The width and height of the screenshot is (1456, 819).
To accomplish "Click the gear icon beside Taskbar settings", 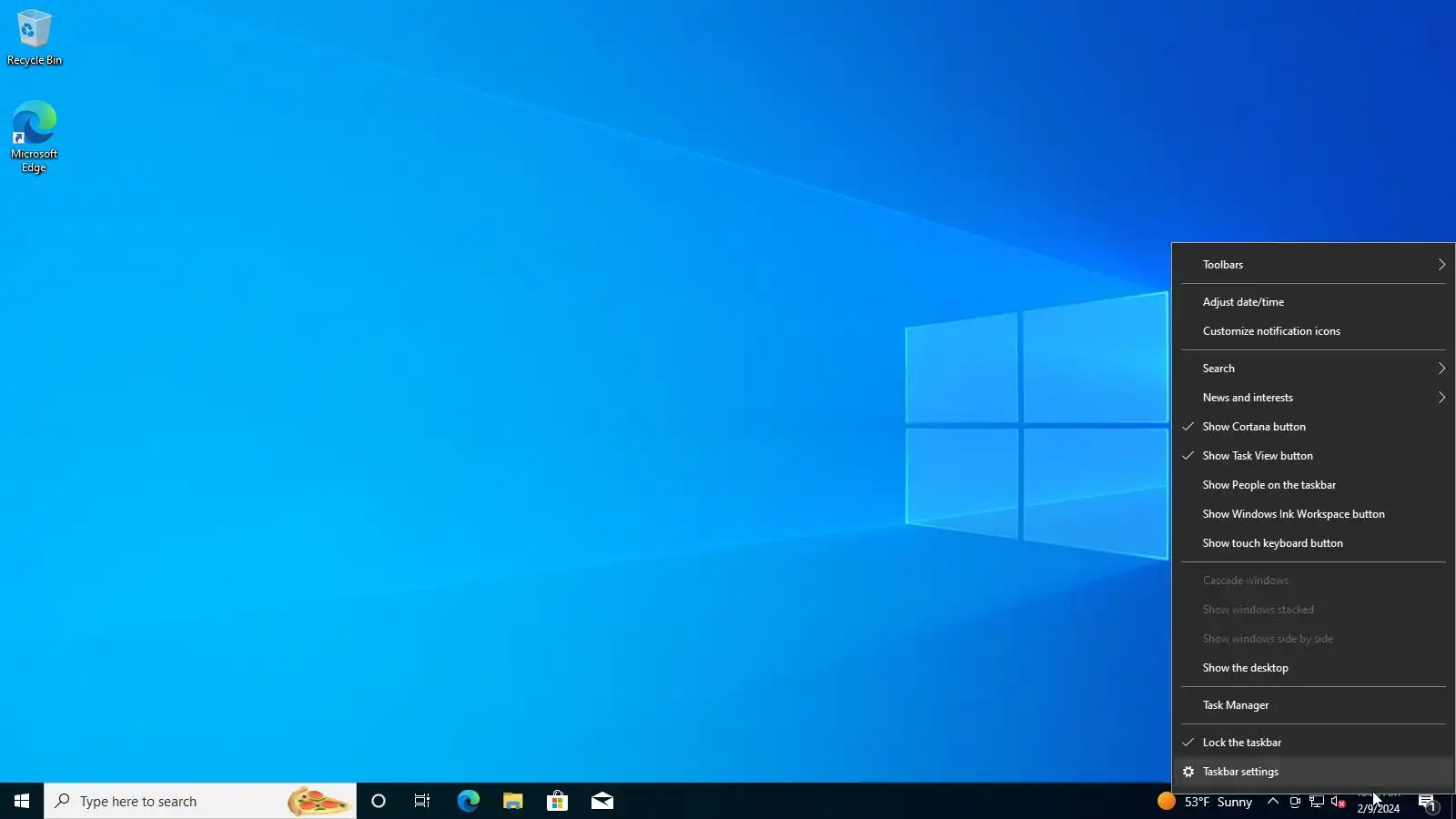I will [1188, 772].
